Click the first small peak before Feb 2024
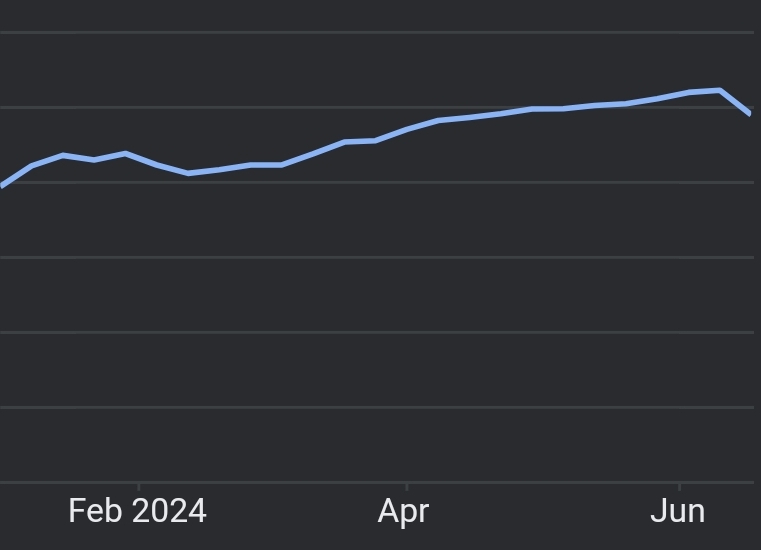 [63, 155]
